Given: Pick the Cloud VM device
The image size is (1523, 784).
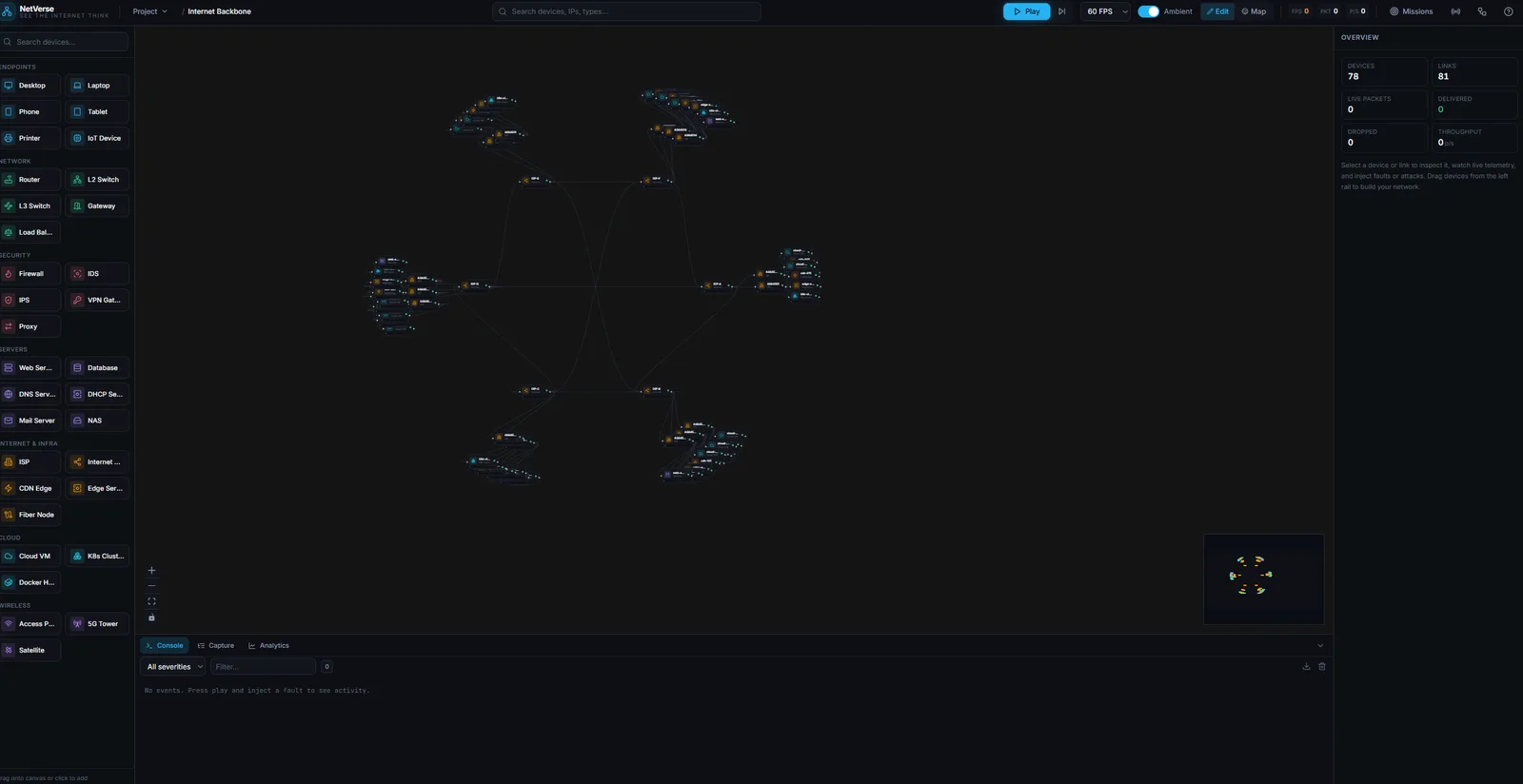Looking at the screenshot, I should coord(30,557).
